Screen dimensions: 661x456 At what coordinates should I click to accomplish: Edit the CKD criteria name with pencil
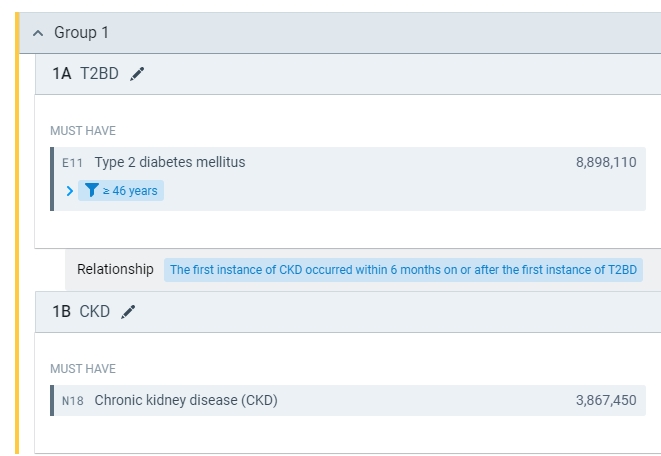coord(128,312)
